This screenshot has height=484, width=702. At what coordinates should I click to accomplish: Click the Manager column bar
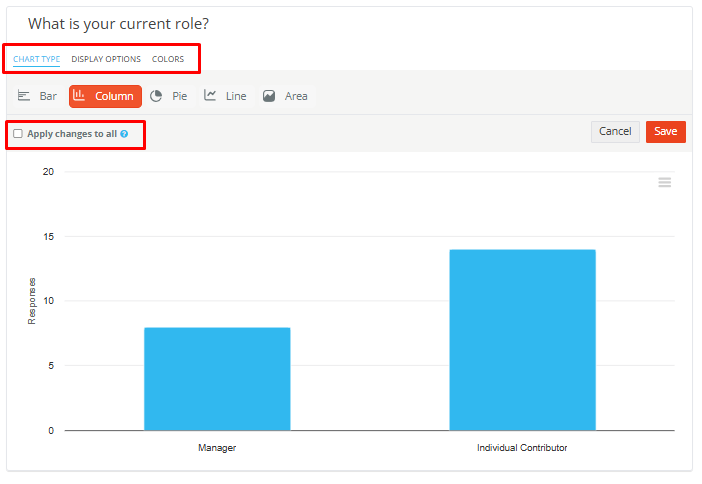(x=217, y=379)
